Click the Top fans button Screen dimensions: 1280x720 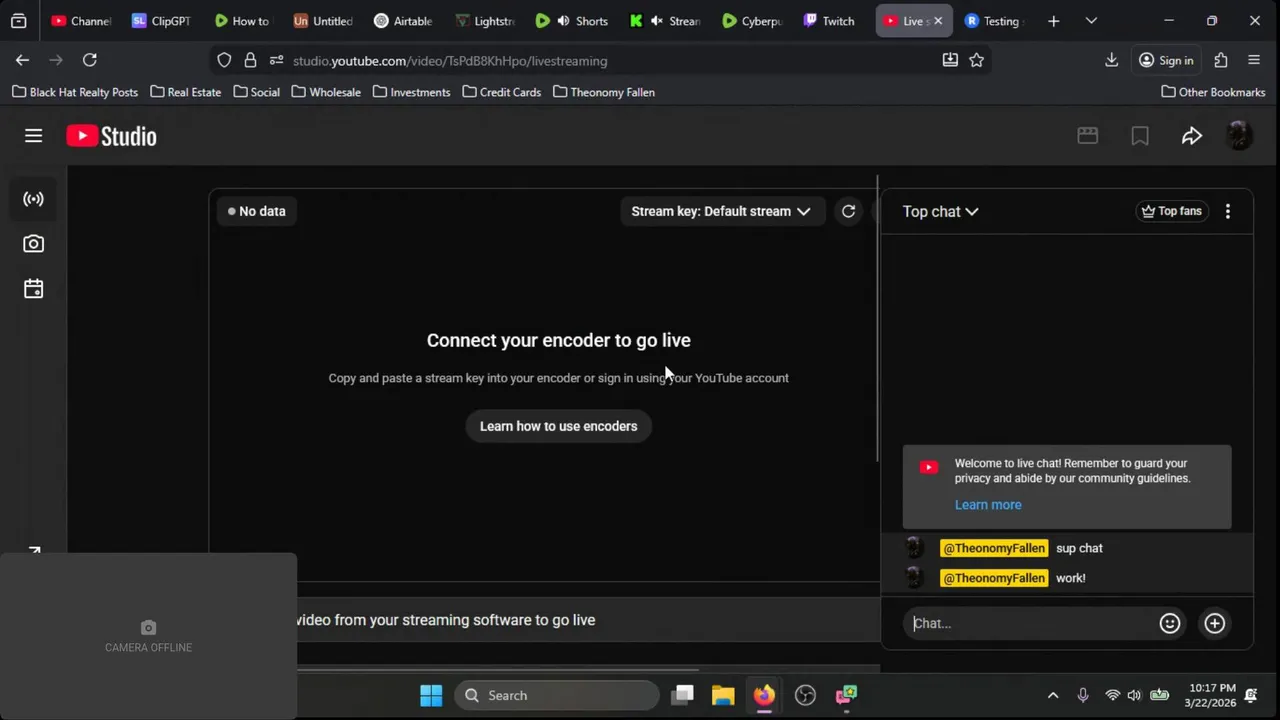(x=1171, y=211)
